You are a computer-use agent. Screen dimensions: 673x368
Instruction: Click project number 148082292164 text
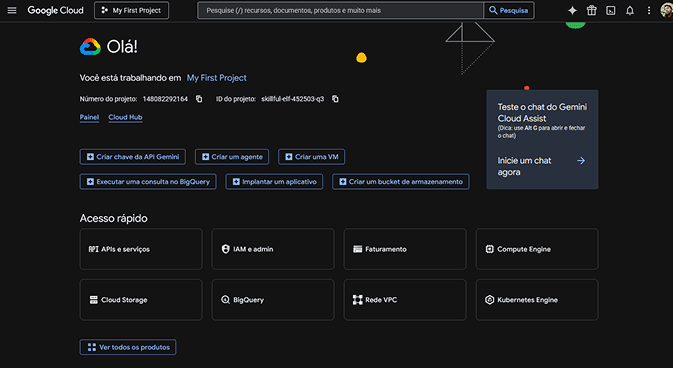tap(165, 99)
